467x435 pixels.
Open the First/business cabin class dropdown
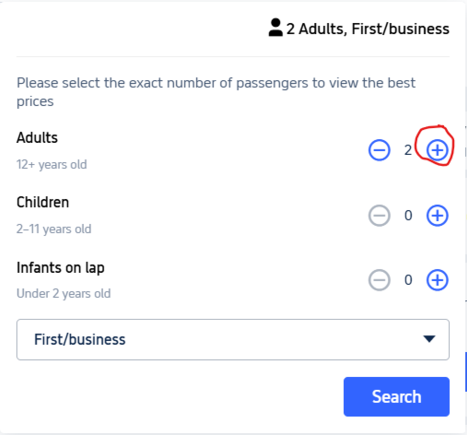[233, 339]
